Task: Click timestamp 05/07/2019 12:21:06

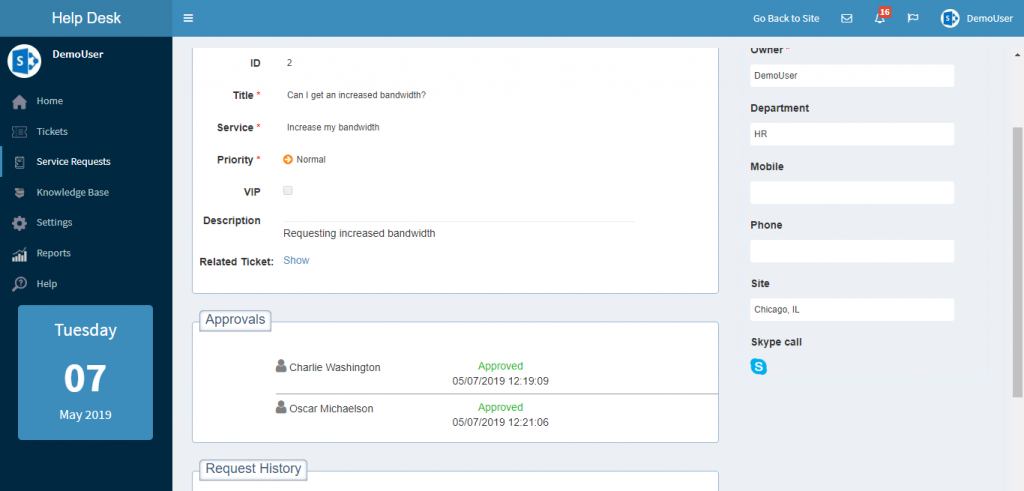Action: 500,422
